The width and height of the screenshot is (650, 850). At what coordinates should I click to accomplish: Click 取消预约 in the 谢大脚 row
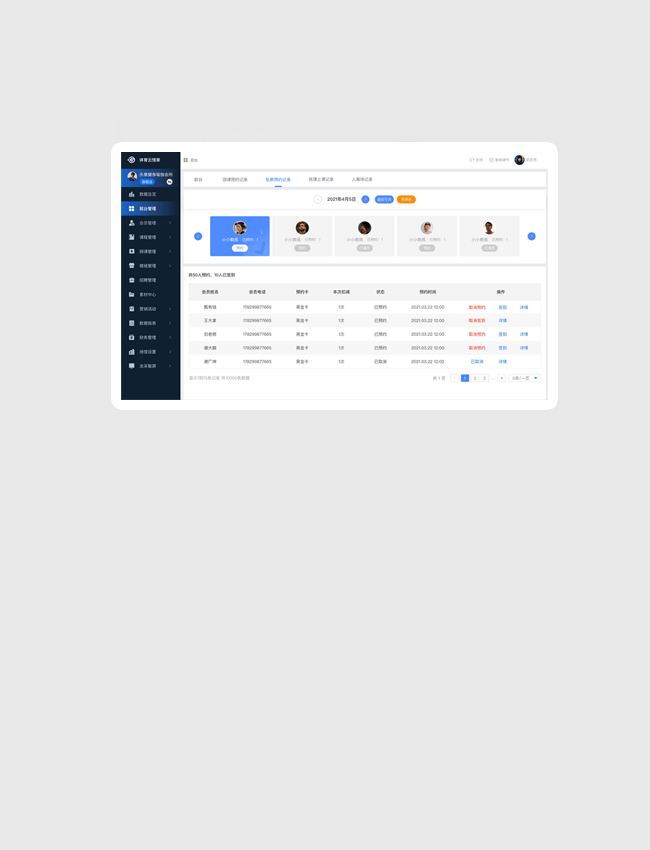(477, 348)
